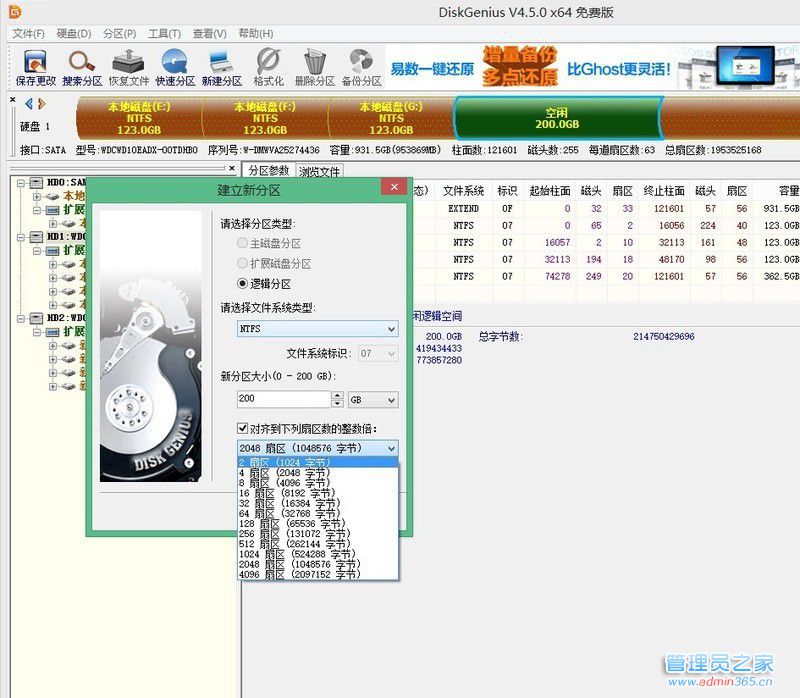Select the 本地磁盘(F:) partition block in disk map

(x=265, y=118)
